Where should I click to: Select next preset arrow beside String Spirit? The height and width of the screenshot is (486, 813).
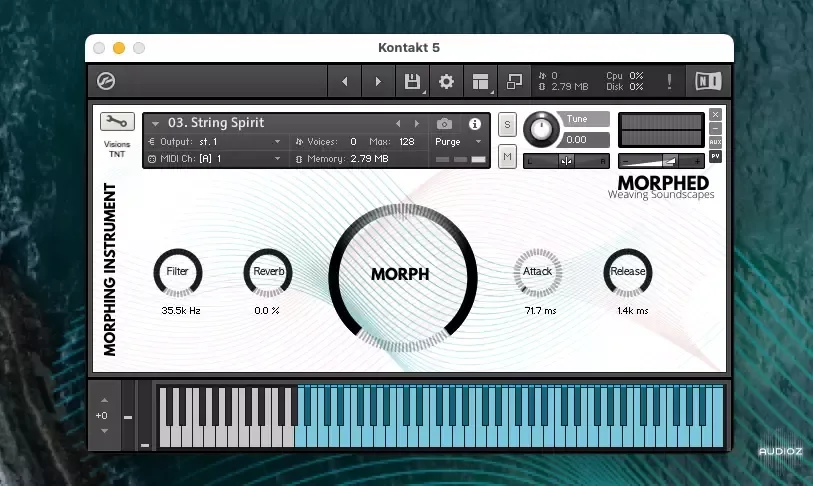[417, 123]
